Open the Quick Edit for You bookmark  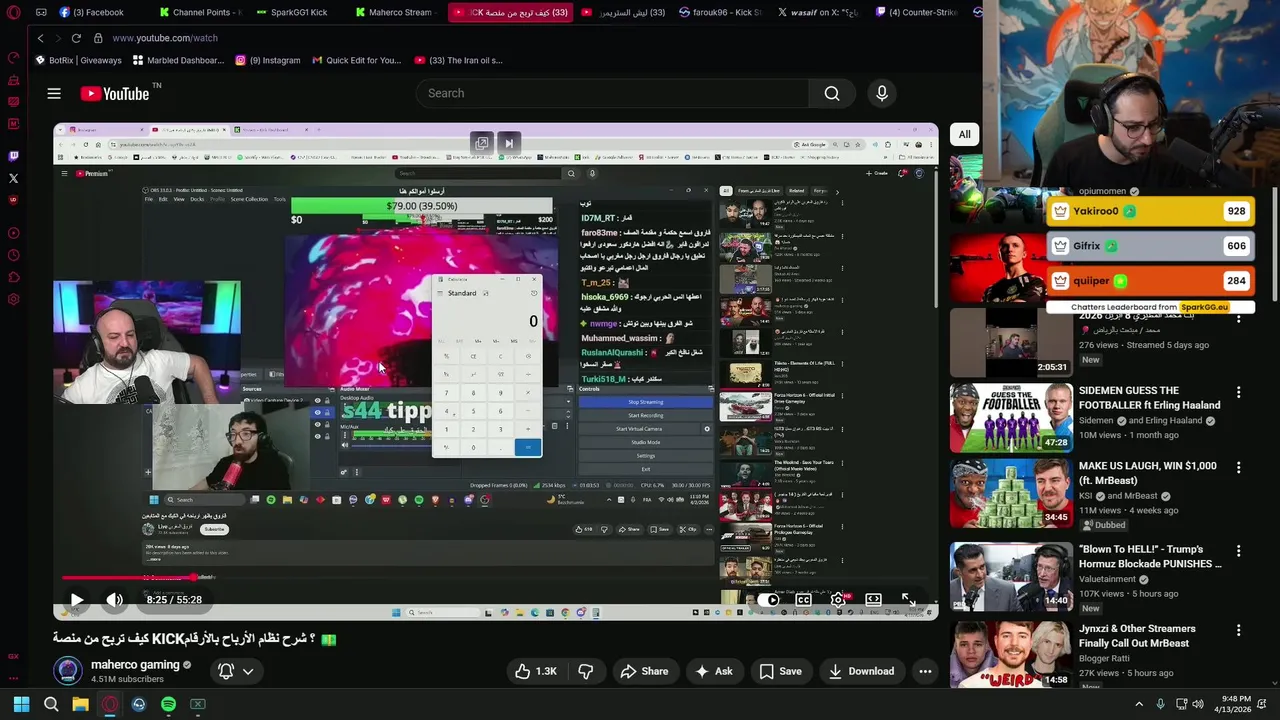[356, 60]
